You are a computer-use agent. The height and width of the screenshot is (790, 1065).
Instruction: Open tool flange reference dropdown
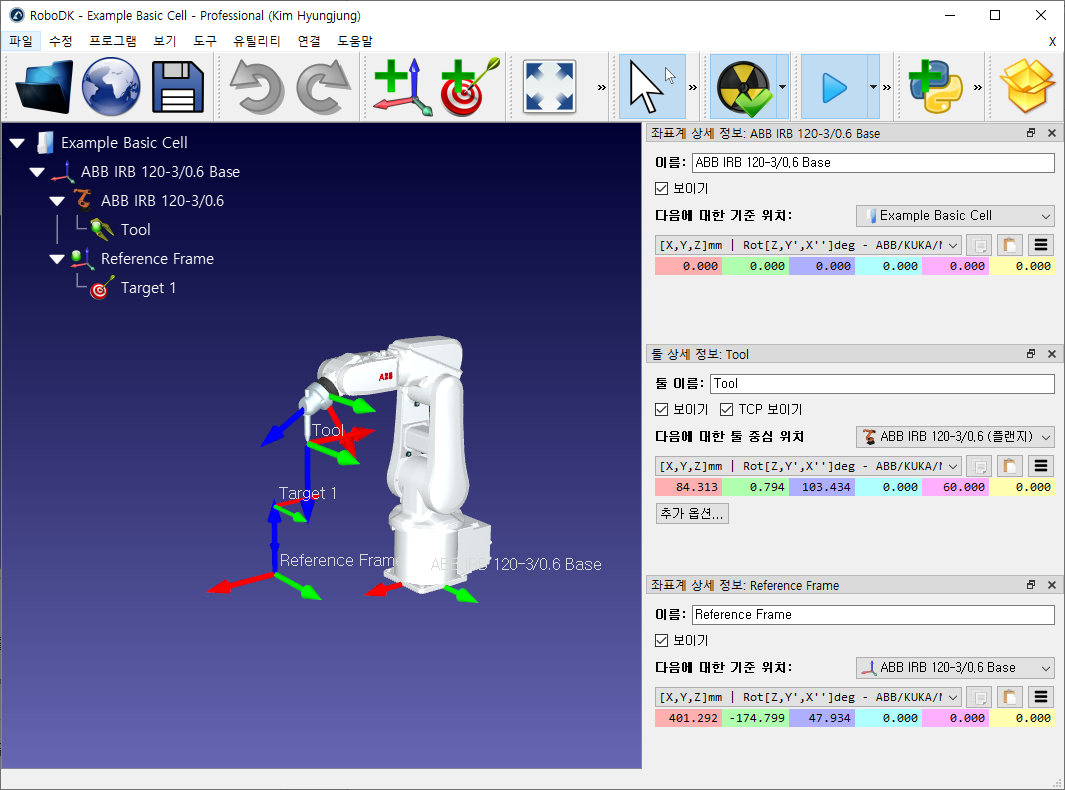click(955, 437)
